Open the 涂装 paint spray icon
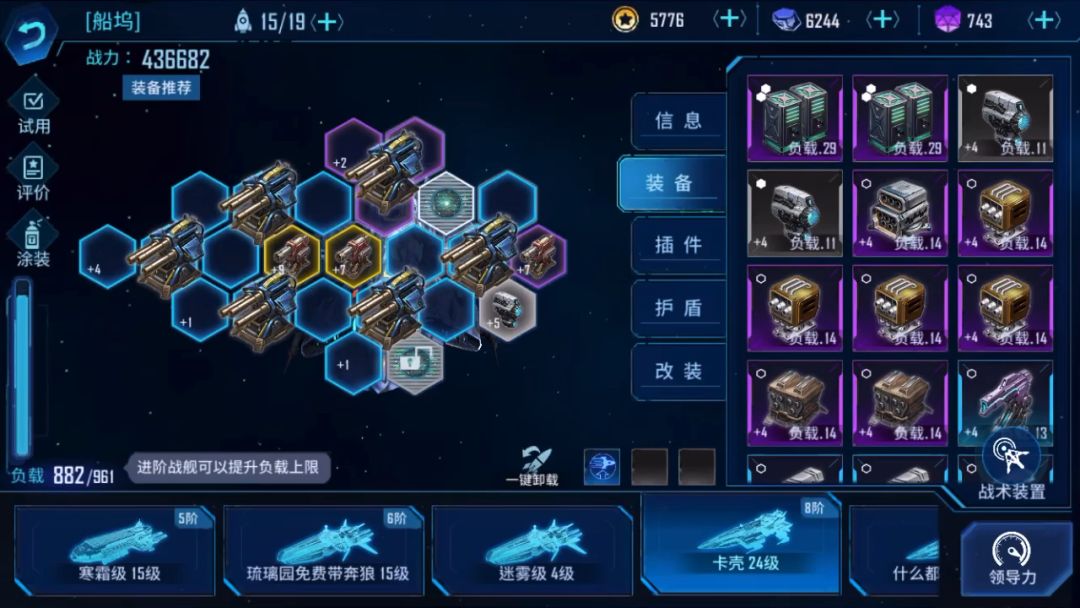The height and width of the screenshot is (608, 1080). click(33, 242)
